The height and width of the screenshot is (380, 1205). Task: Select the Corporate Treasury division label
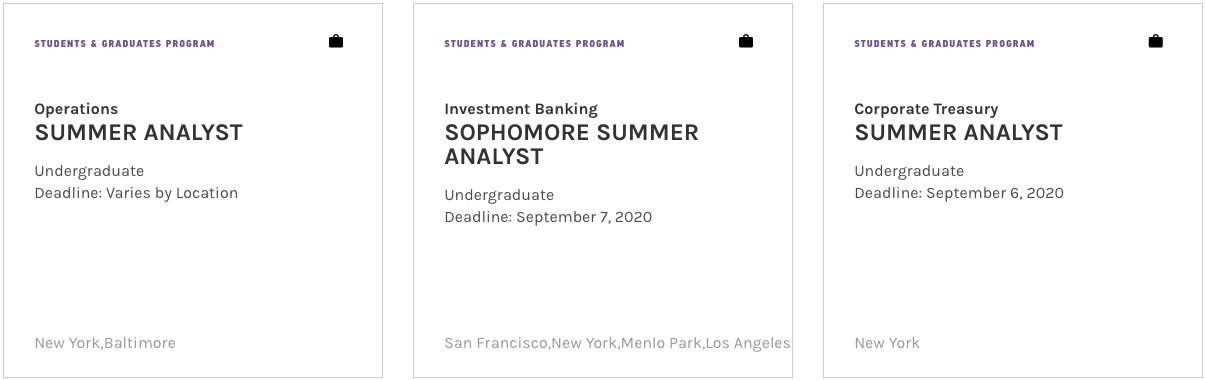pos(927,109)
